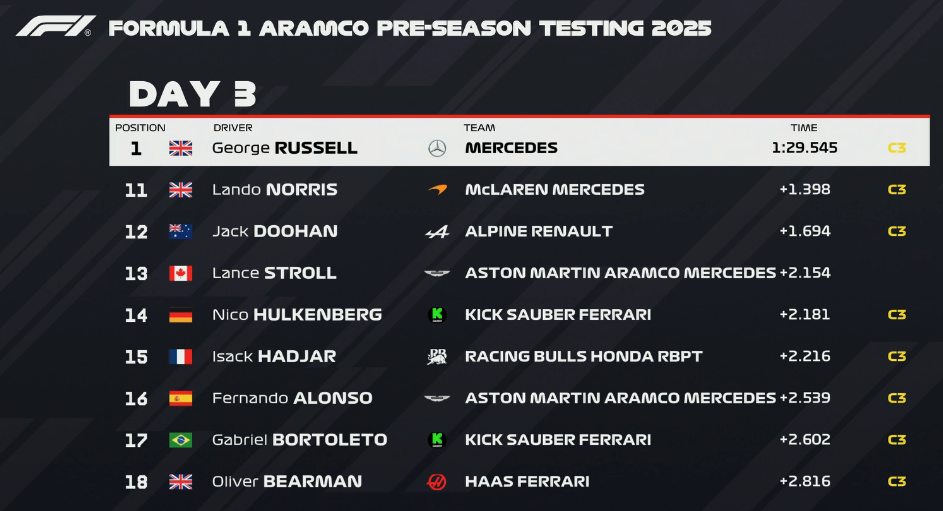This screenshot has height=511, width=943.
Task: Select driver name George RUSSELL
Action: tap(285, 148)
